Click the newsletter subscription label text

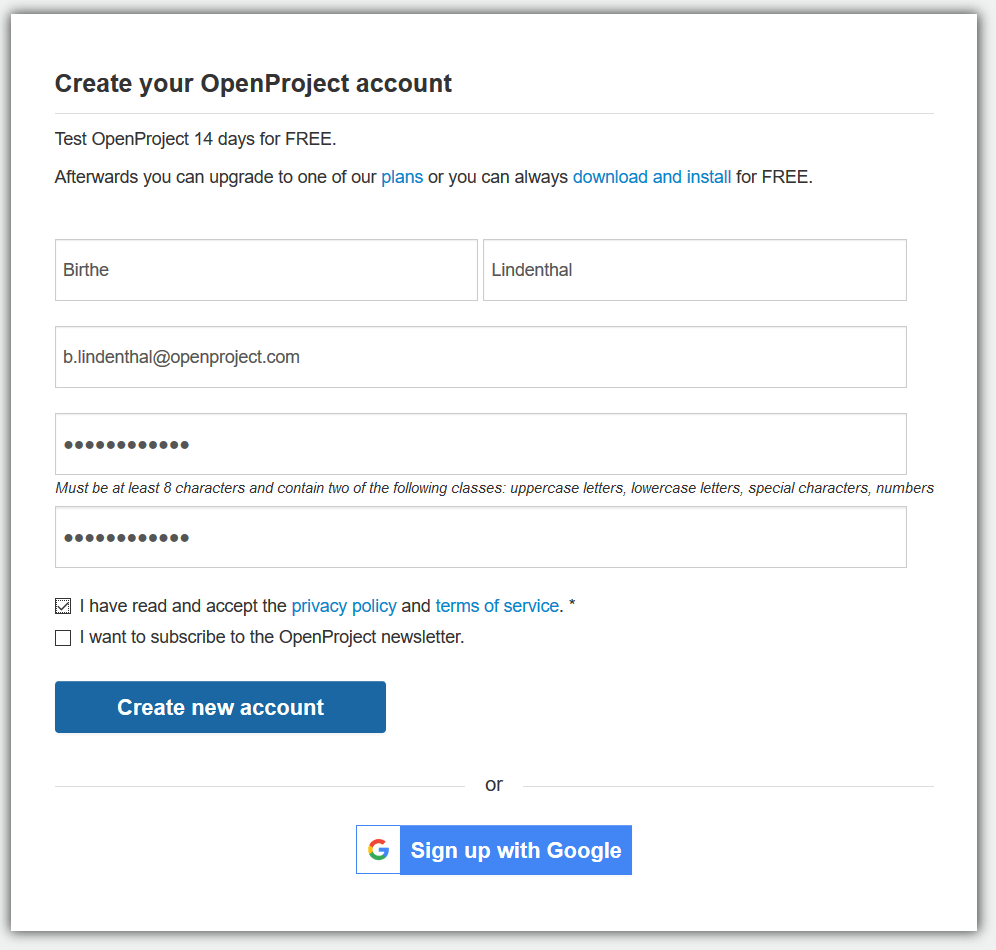272,637
